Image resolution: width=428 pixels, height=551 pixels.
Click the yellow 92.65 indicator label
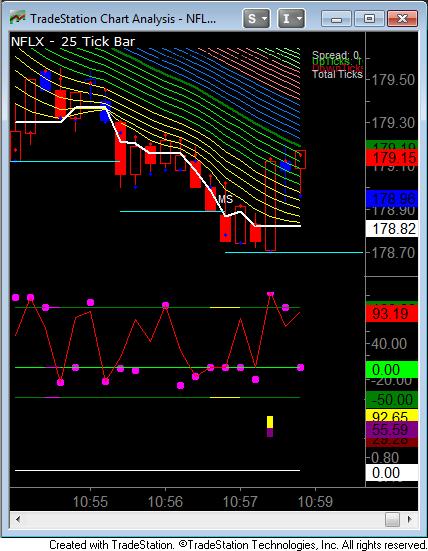[x=392, y=416]
